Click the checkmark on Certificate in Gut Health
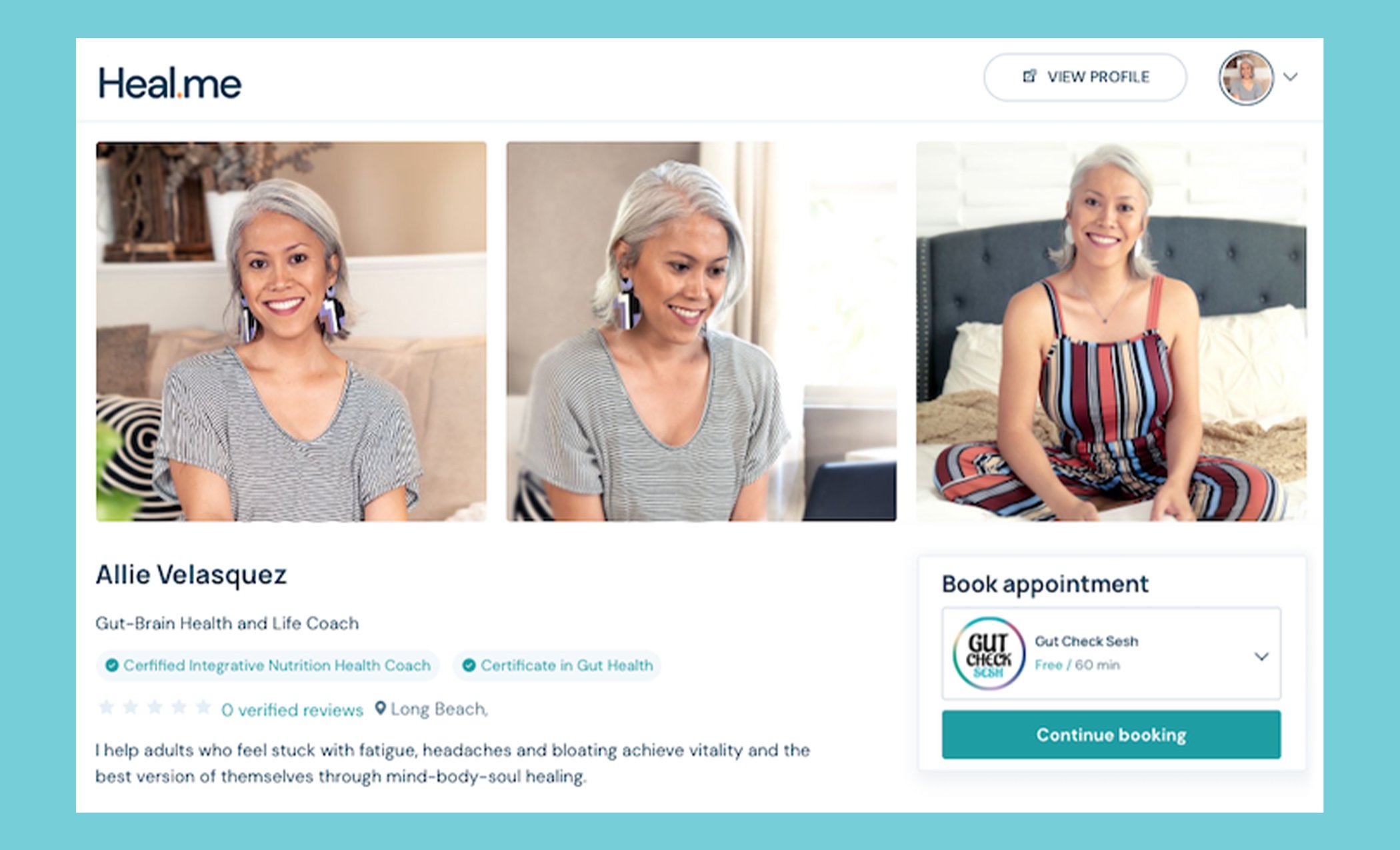This screenshot has width=1400, height=850. pyautogui.click(x=469, y=665)
